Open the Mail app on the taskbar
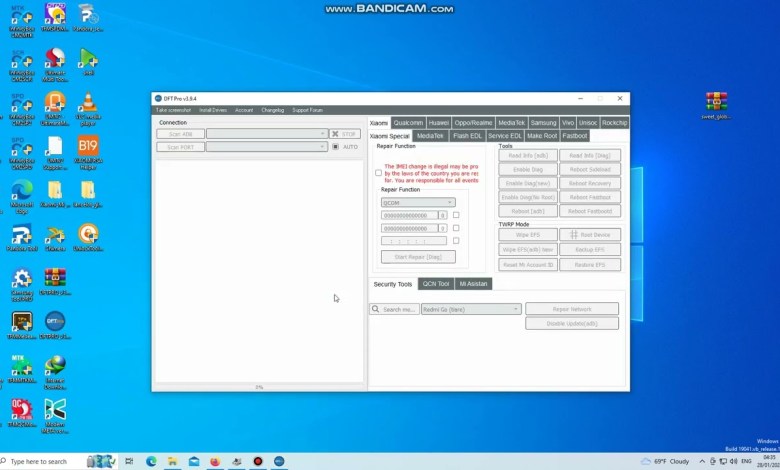Viewport: 780px width, 470px height. [x=194, y=462]
